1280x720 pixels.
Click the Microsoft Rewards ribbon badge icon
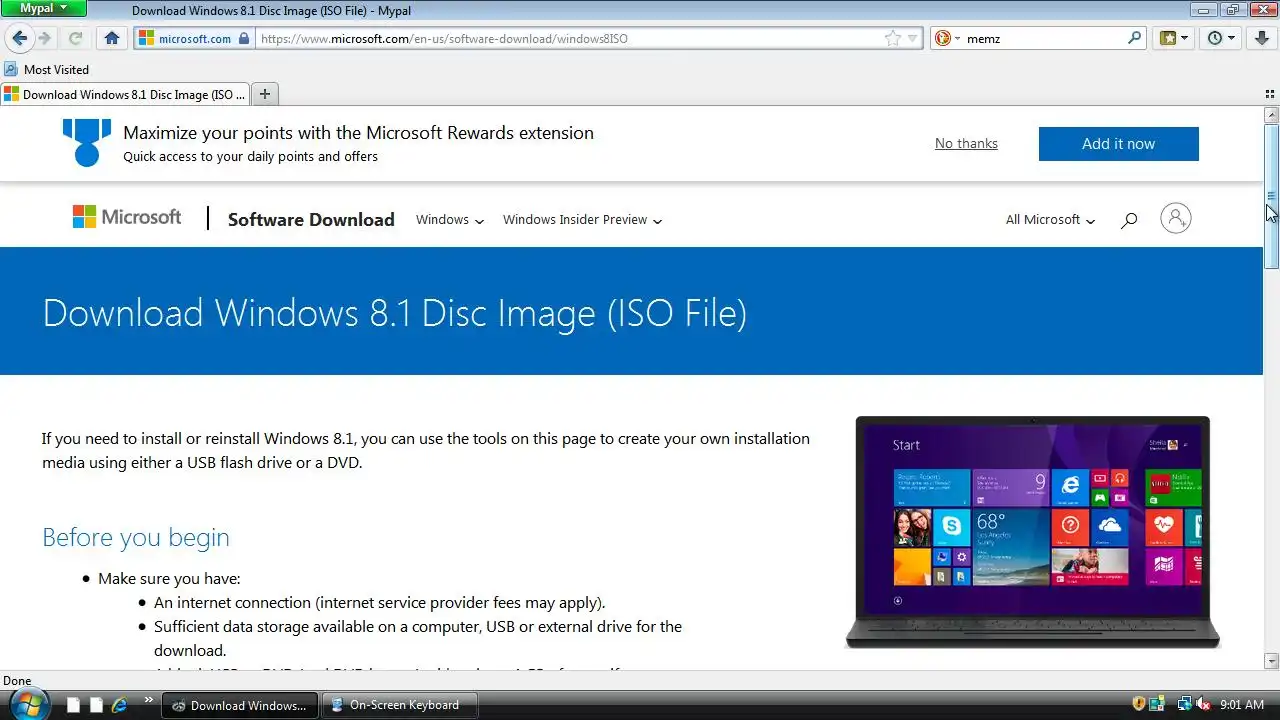coord(87,142)
